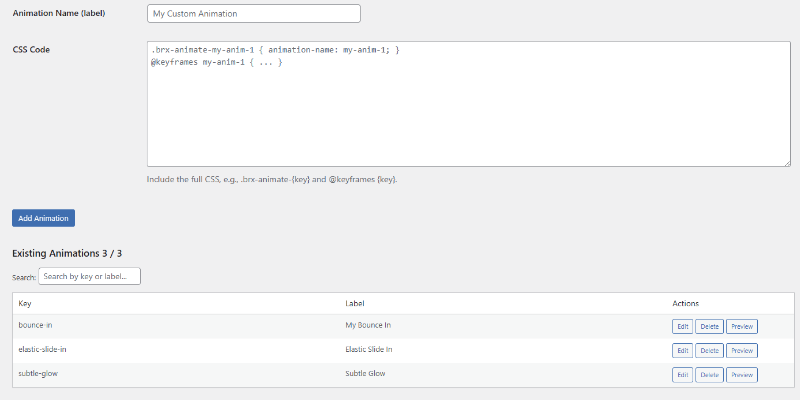The width and height of the screenshot is (800, 400).
Task: Edit the bounce-in animation
Action: (682, 326)
